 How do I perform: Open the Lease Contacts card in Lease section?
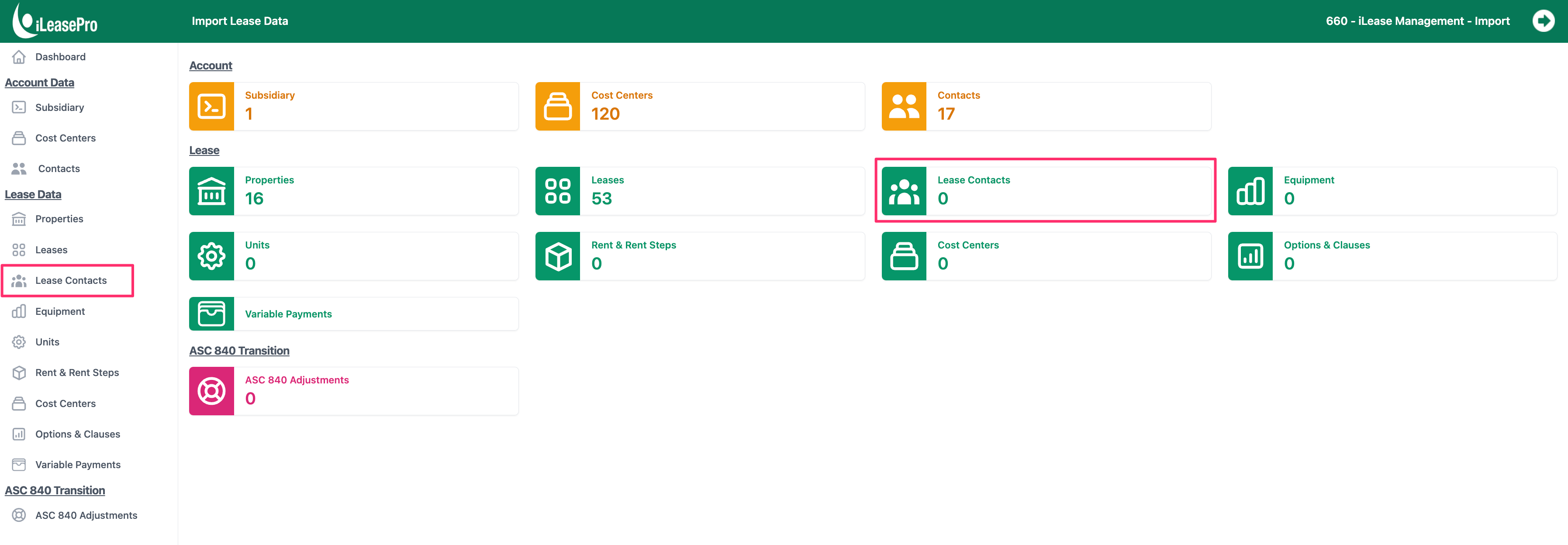click(x=1046, y=191)
